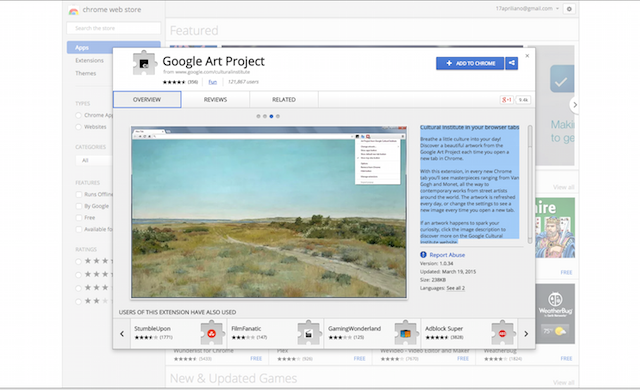Enable the Runs Offline checkbox
This screenshot has height=390, width=640.
click(x=79, y=194)
